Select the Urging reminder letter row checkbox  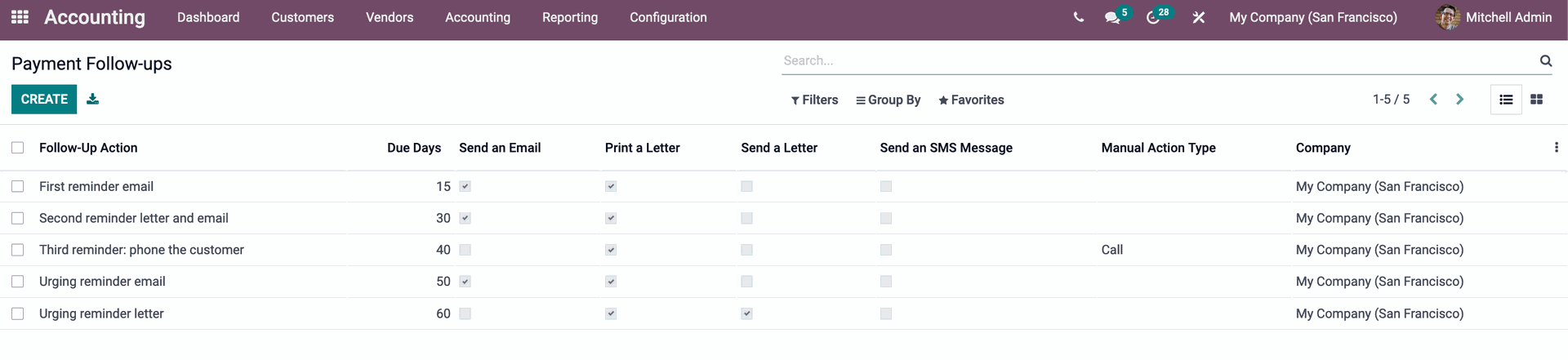(18, 313)
